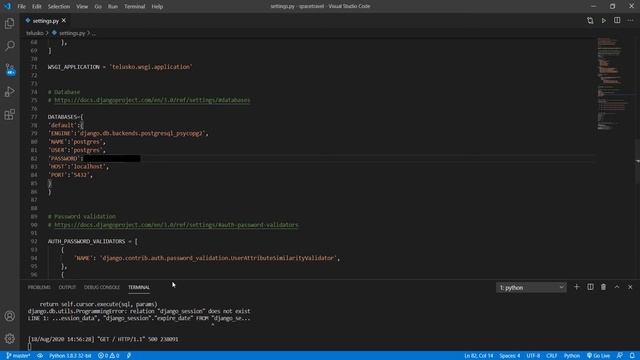The height and width of the screenshot is (360, 640).
Task: Click the UTF-8 encoding indicator
Action: pyautogui.click(x=533, y=356)
